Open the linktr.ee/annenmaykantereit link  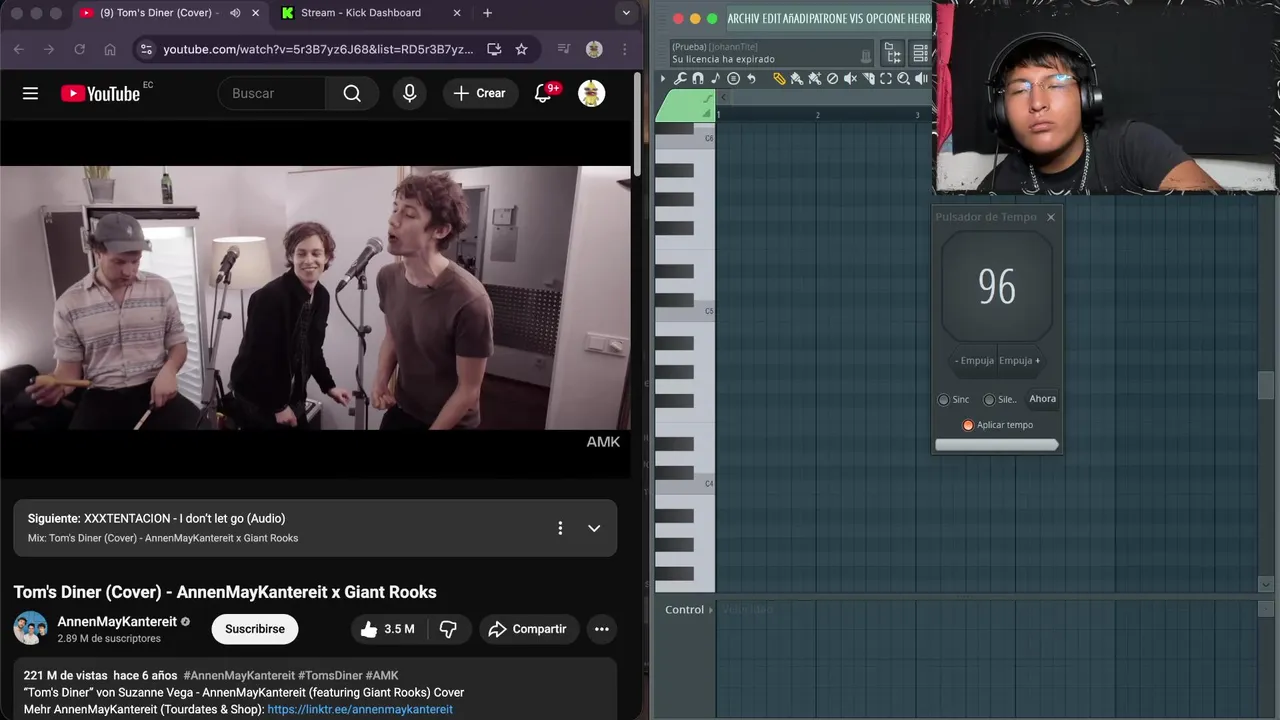pyautogui.click(x=360, y=709)
